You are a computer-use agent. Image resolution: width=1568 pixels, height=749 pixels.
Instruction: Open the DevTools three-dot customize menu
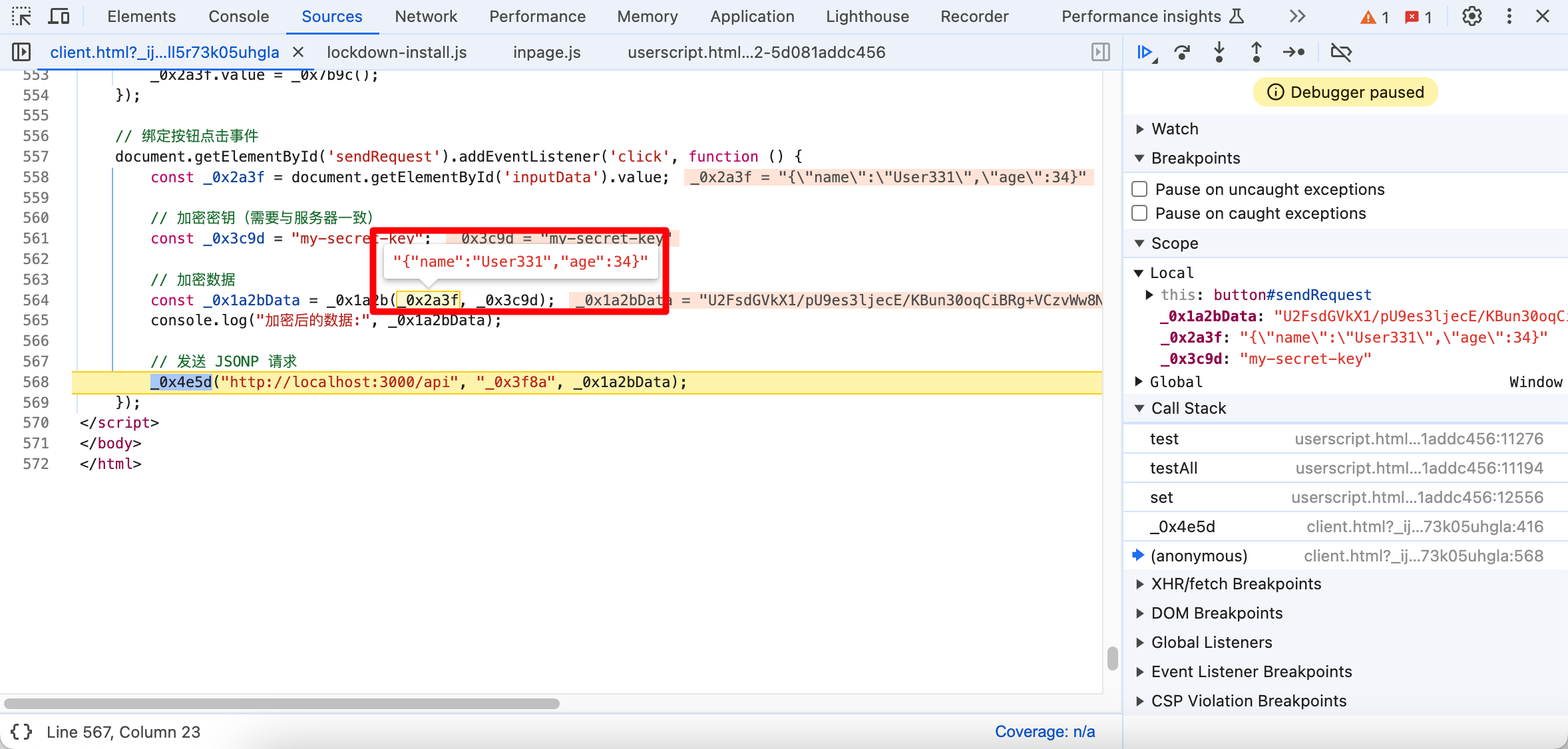1509,16
